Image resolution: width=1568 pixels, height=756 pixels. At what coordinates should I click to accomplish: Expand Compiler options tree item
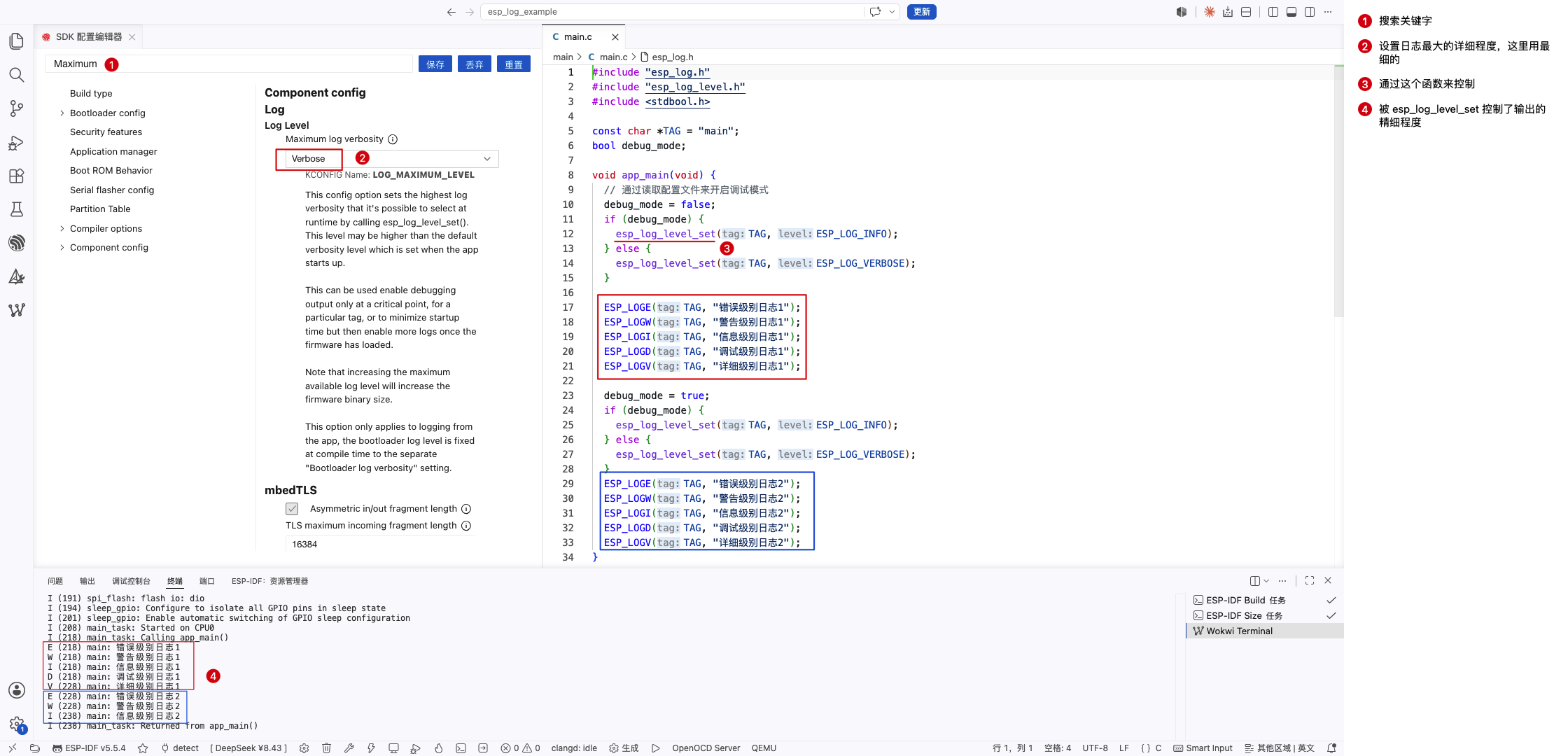point(62,228)
